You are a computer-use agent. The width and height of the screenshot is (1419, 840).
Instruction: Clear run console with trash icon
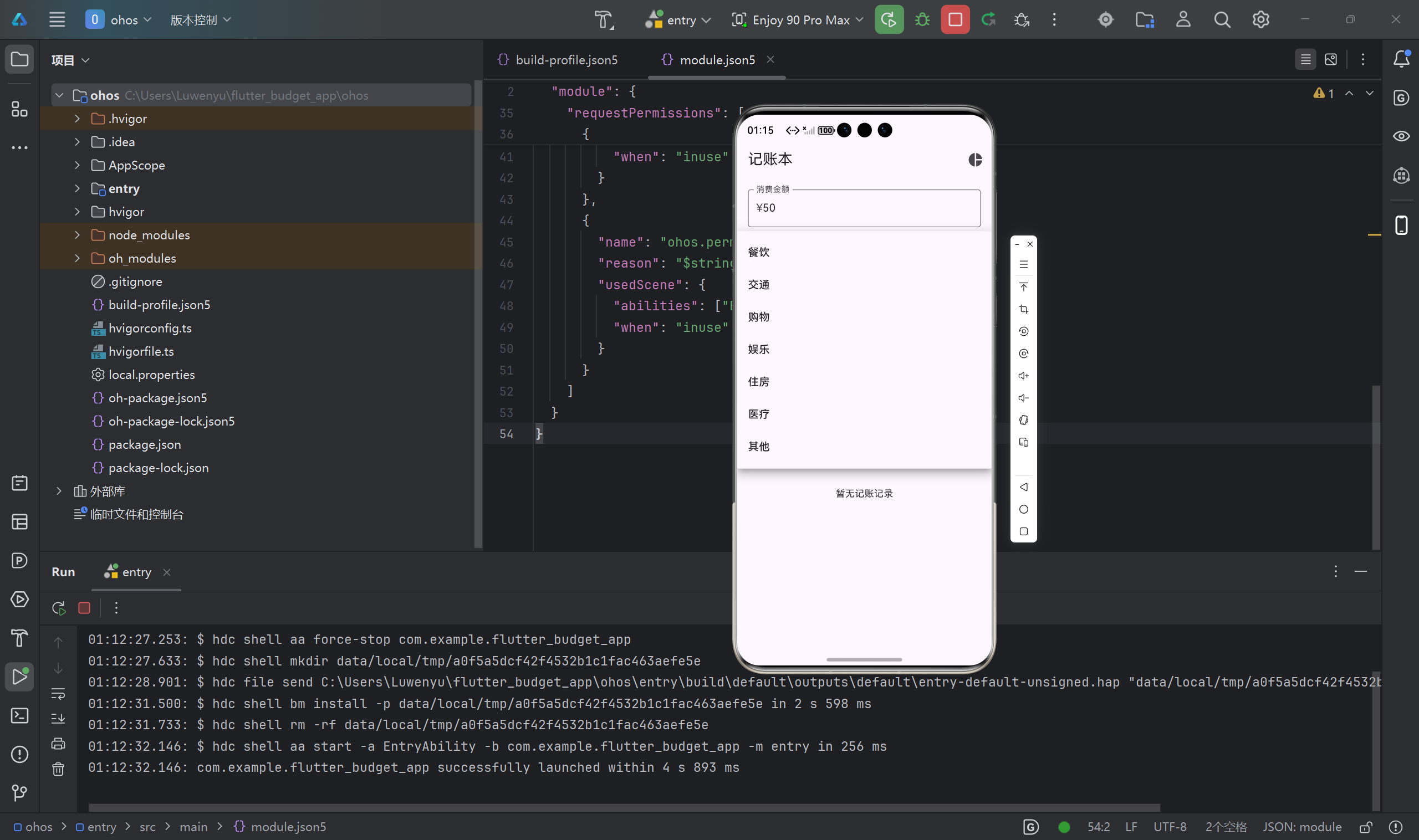[x=58, y=769]
